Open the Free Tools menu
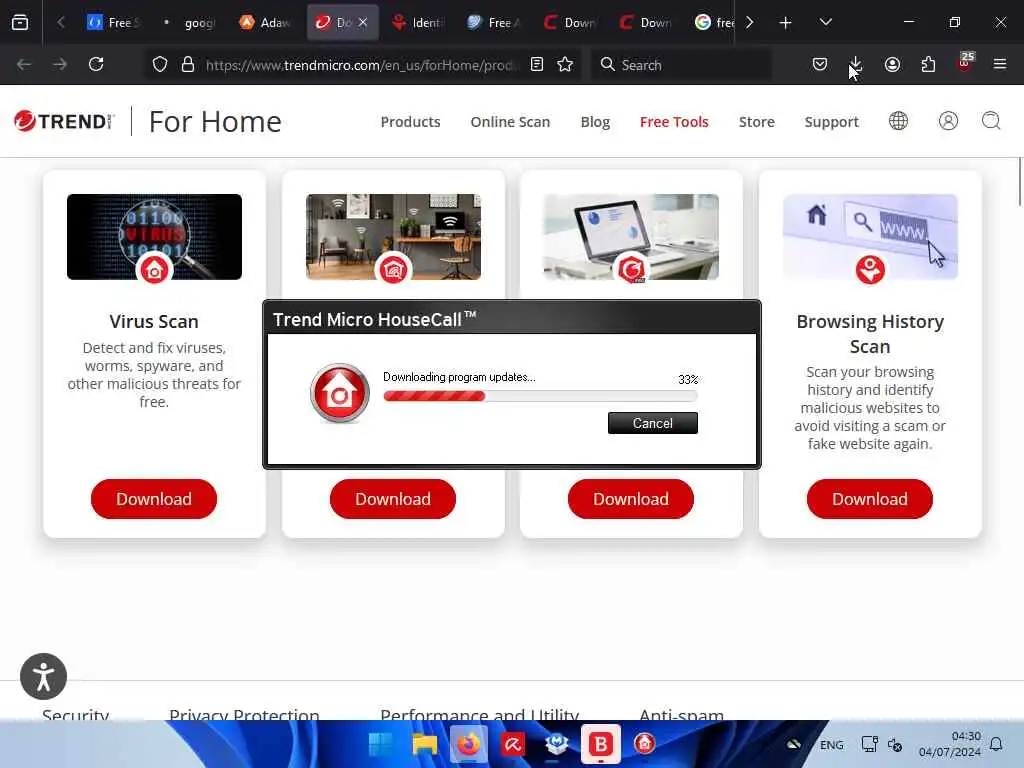The width and height of the screenshot is (1024, 768). coord(674,121)
